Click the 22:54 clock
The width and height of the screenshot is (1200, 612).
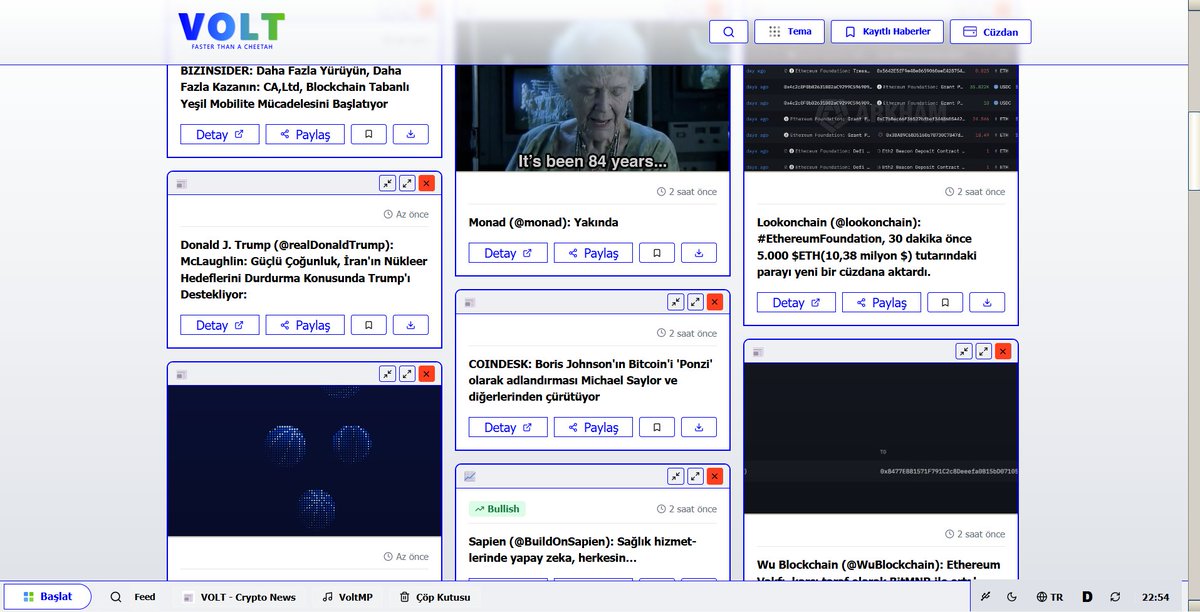[x=1156, y=597]
